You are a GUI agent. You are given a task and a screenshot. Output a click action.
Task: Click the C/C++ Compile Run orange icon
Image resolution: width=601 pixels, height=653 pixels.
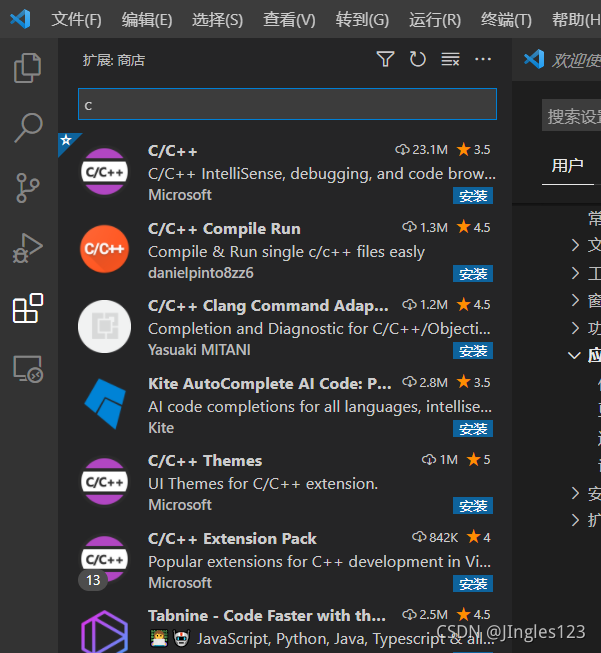tap(105, 249)
